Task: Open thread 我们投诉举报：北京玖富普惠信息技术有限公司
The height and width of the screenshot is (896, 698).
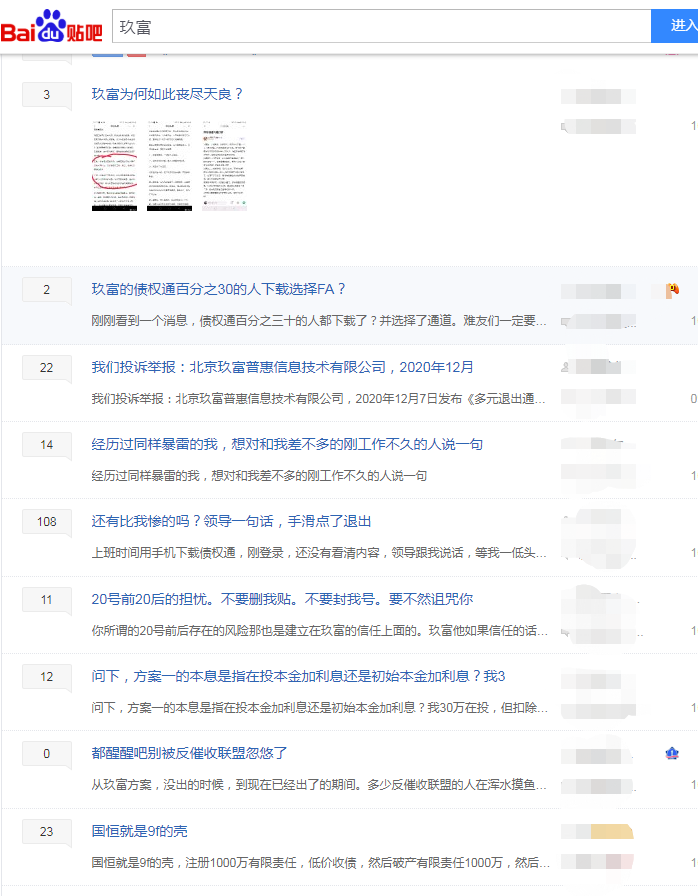Action: coord(282,367)
